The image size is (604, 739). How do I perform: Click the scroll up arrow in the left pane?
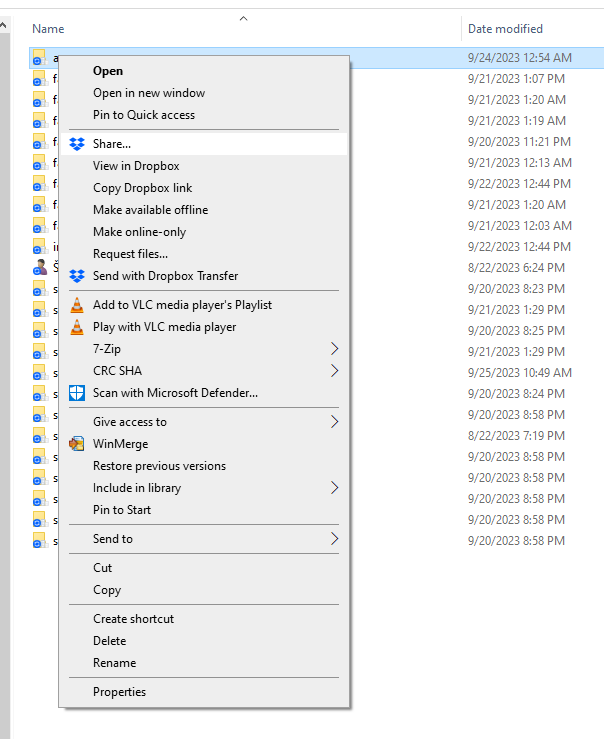tap(4, 25)
